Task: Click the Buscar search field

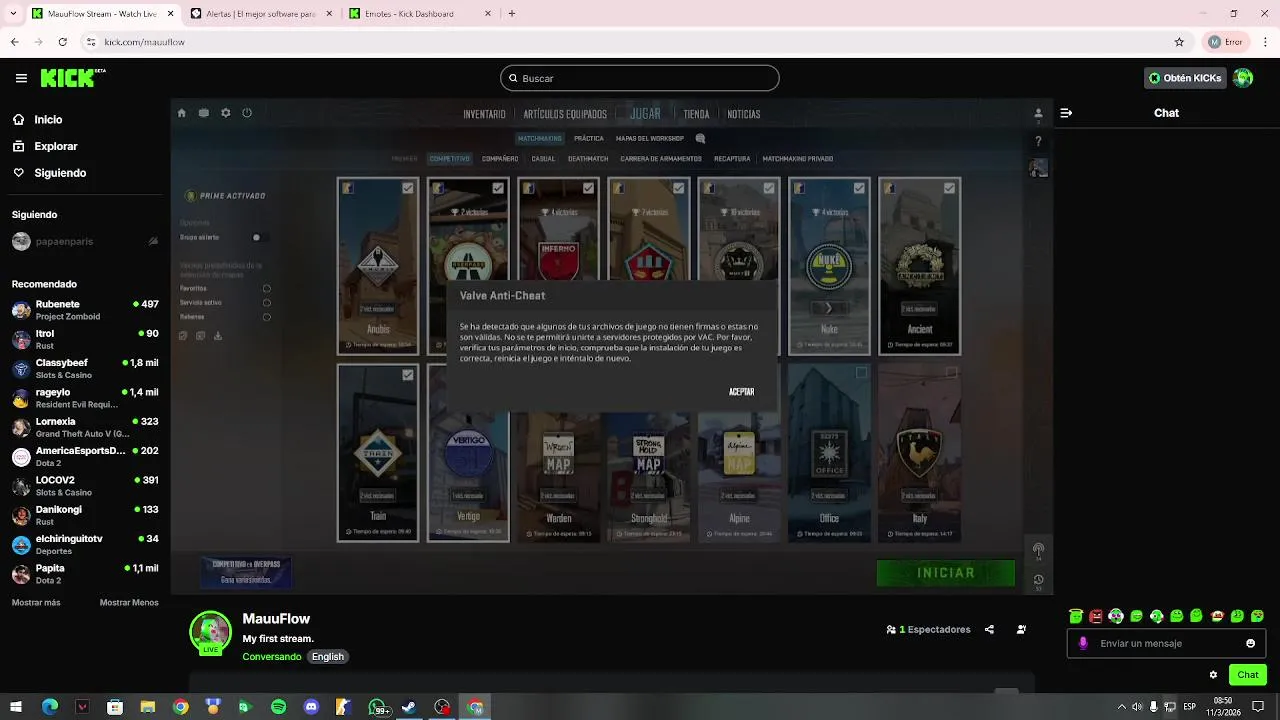Action: click(640, 78)
